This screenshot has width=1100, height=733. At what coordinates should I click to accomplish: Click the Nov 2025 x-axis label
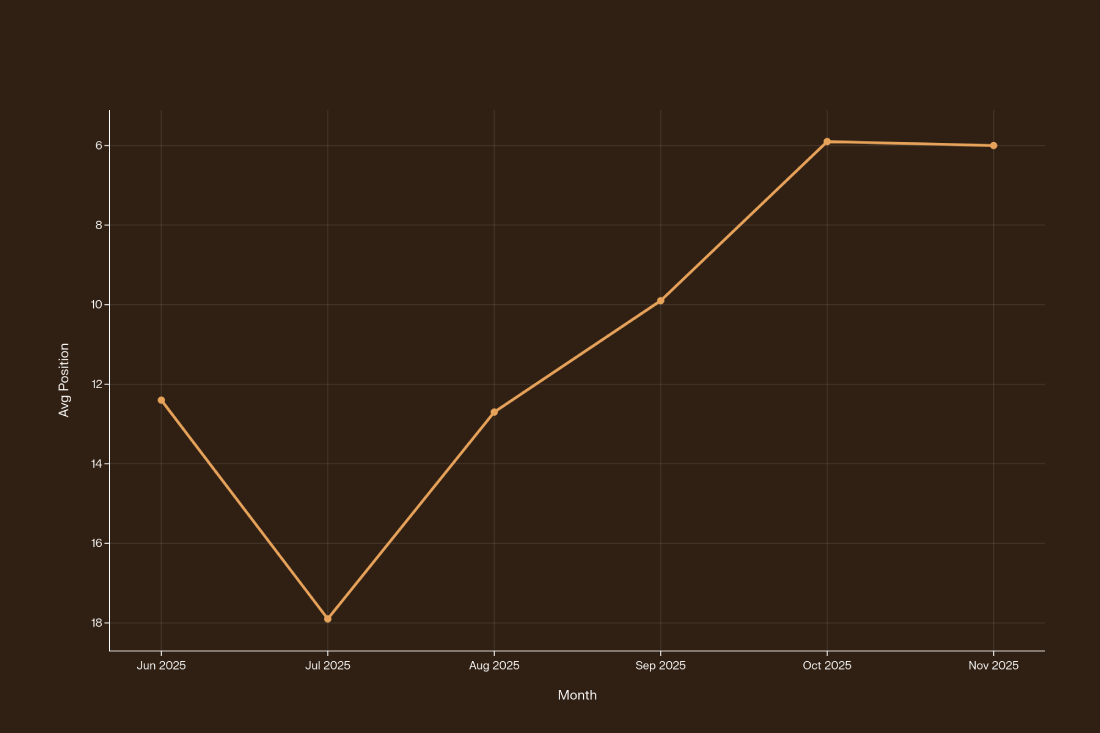click(993, 666)
